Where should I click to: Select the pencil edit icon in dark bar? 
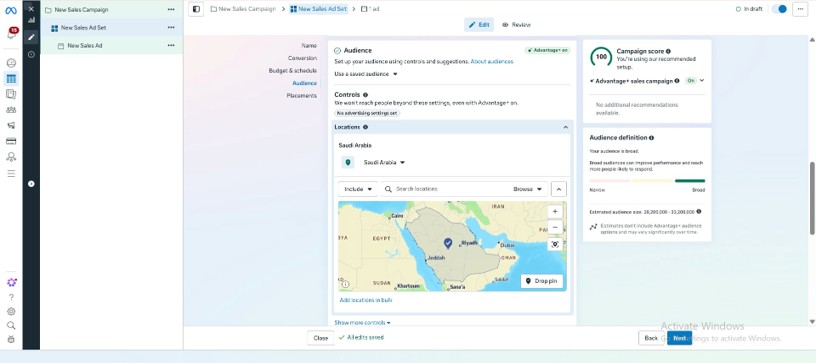coord(31,37)
